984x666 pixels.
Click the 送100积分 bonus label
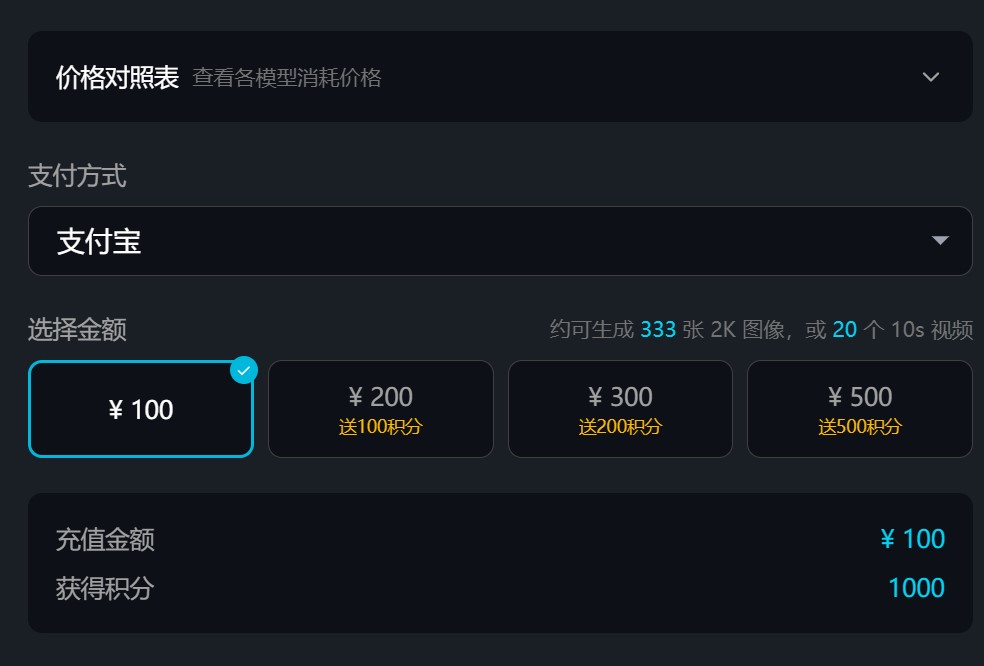[x=380, y=426]
